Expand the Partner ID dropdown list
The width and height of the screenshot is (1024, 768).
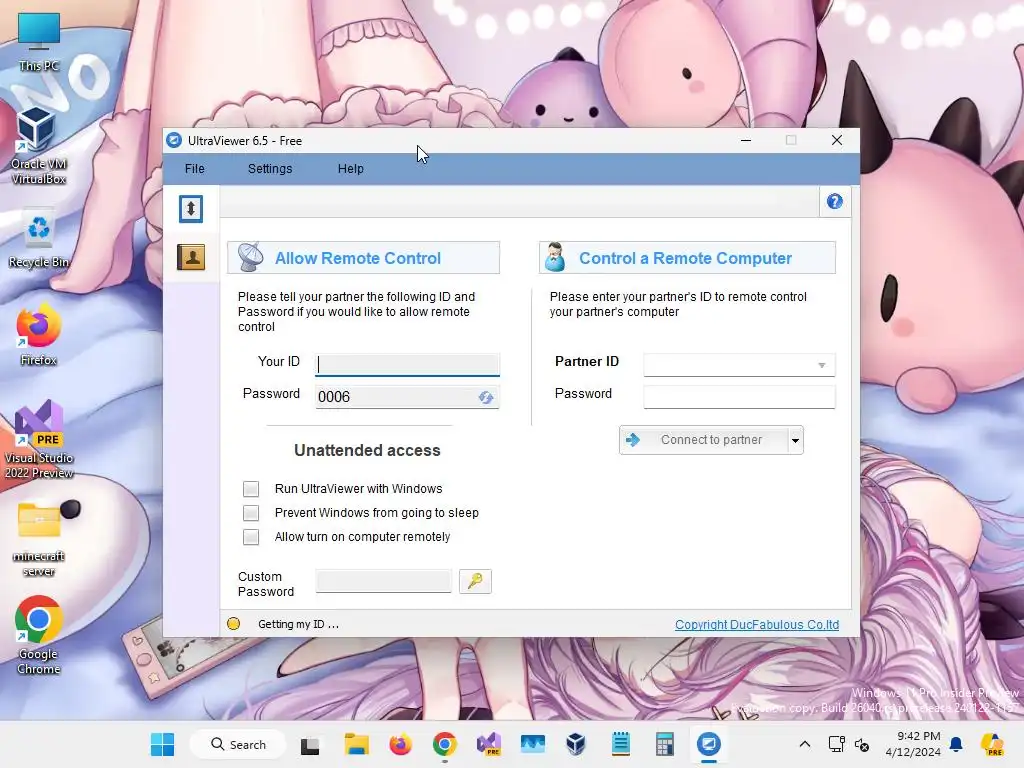click(822, 365)
